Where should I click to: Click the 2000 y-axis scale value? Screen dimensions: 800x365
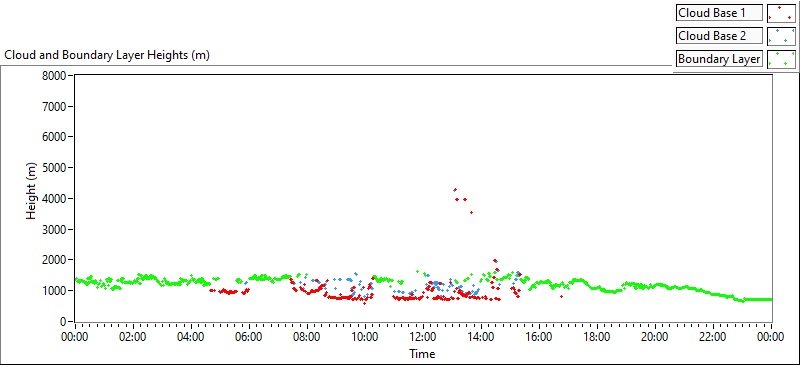(x=54, y=260)
